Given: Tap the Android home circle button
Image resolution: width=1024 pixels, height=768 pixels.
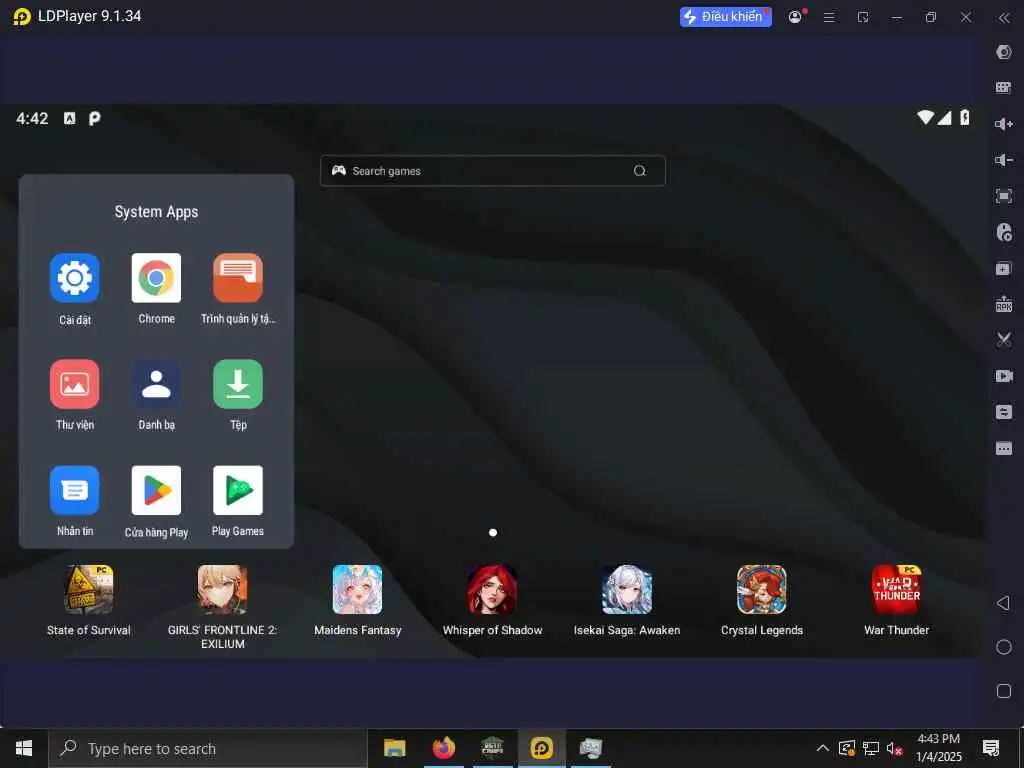Looking at the screenshot, I should click(x=1004, y=647).
